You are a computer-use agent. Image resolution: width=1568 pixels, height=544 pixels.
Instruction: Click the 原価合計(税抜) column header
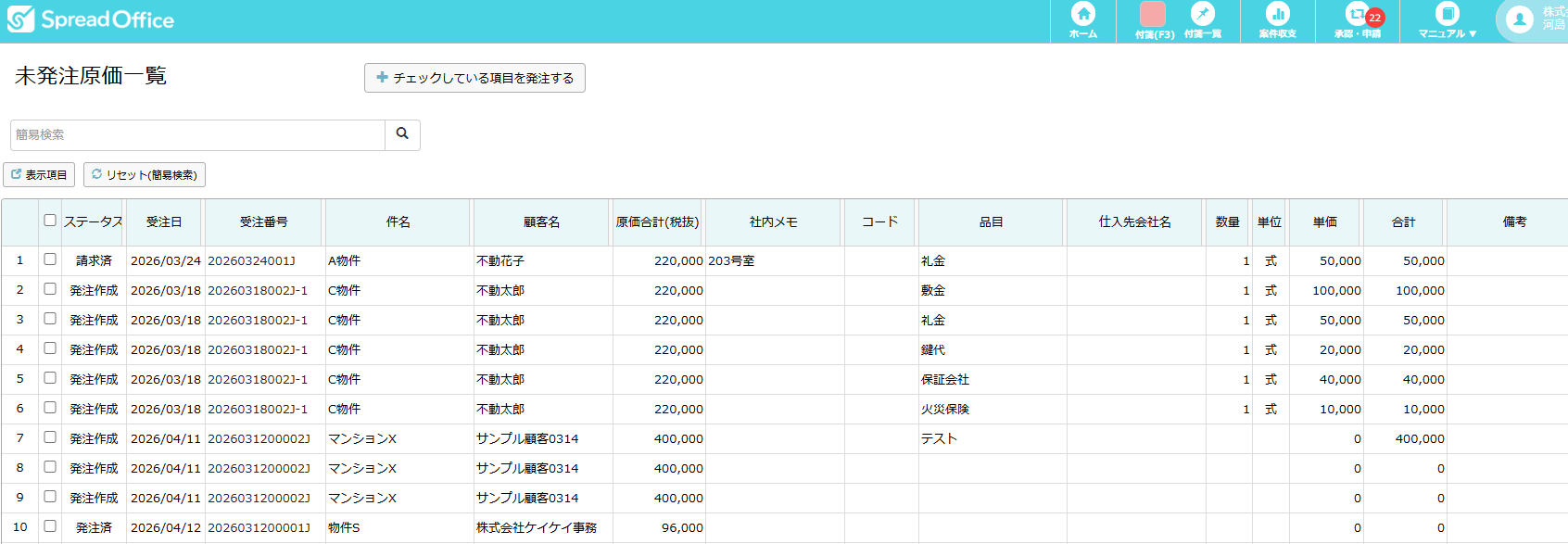pos(658,221)
